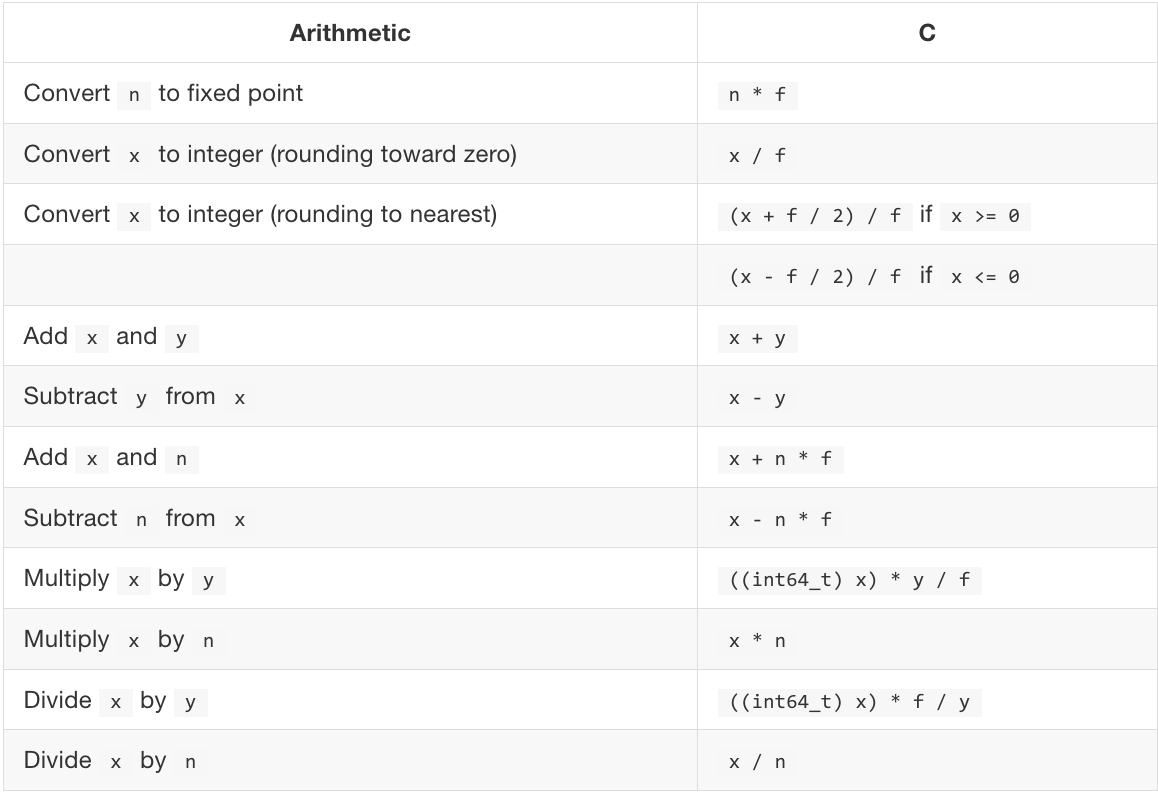1158x792 pixels.
Task: Click the 'x / n' code snippet
Action: [x=757, y=762]
